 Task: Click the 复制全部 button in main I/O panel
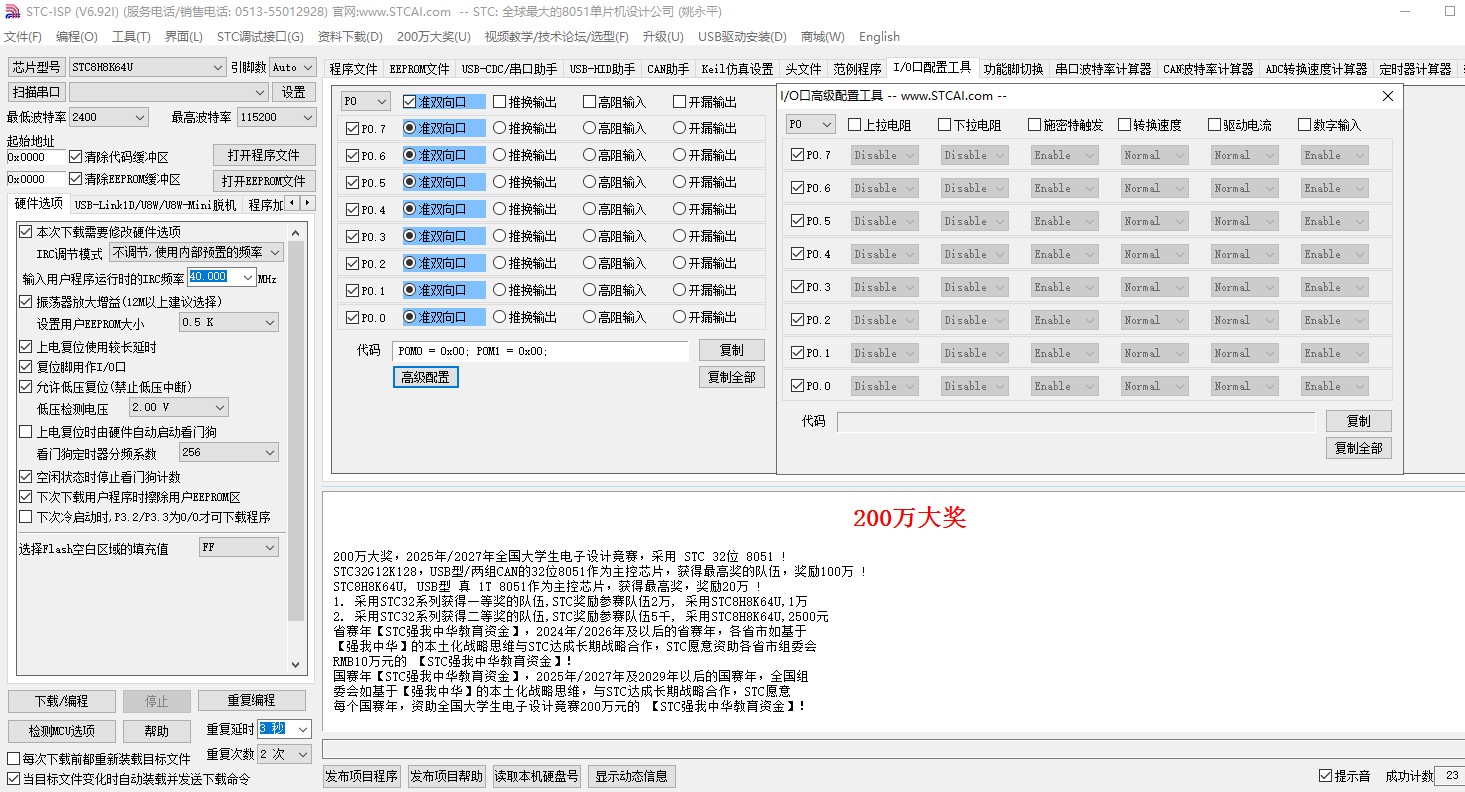pyautogui.click(x=732, y=377)
